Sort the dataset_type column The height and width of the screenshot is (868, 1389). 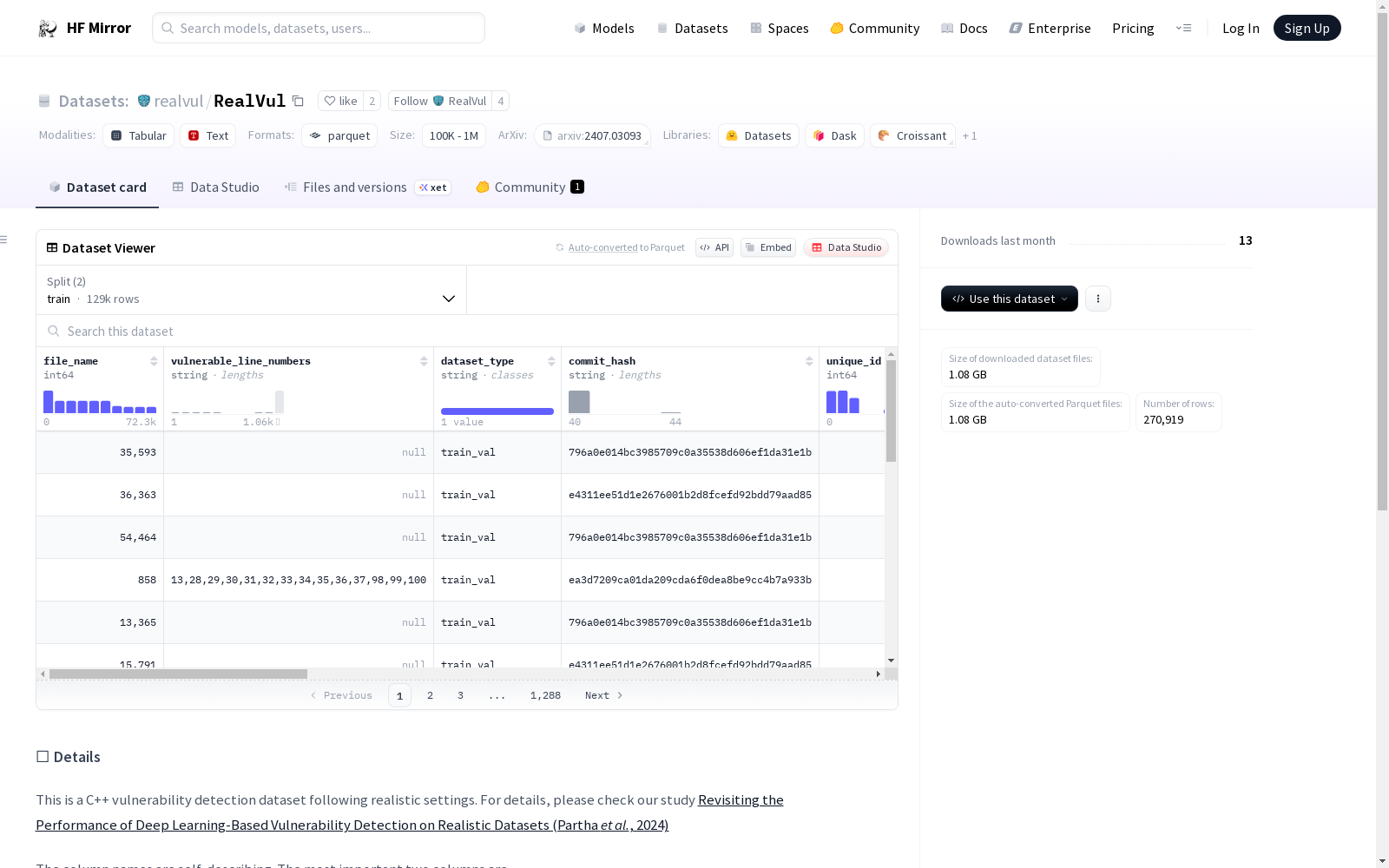551,361
